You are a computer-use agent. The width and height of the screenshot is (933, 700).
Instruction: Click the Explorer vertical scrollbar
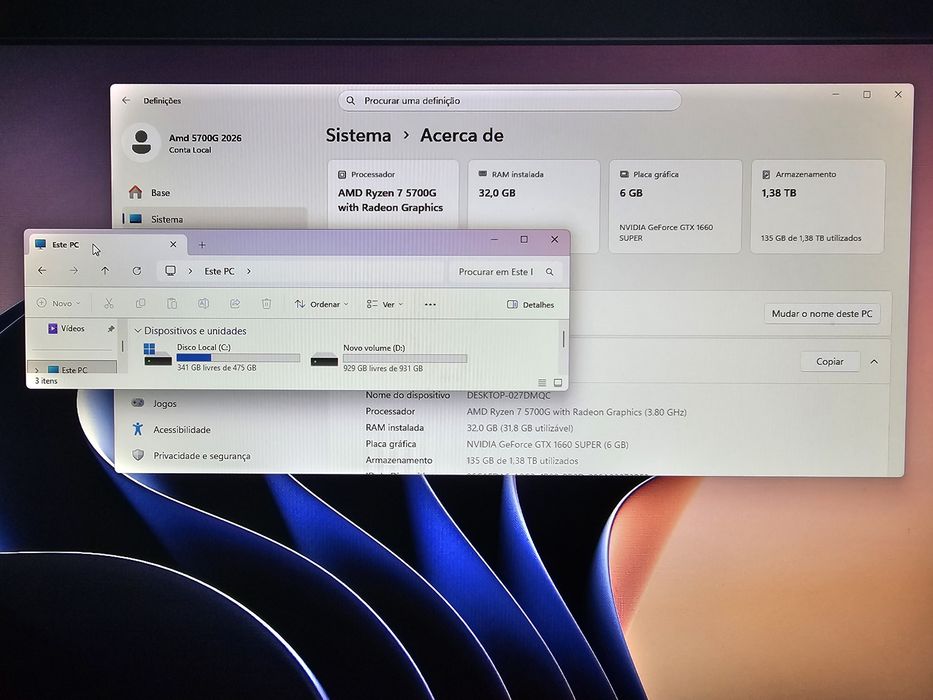click(x=563, y=339)
